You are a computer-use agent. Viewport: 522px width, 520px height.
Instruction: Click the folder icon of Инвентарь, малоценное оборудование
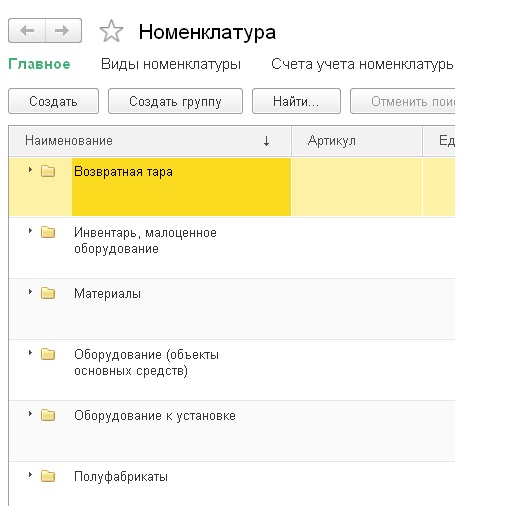point(48,232)
